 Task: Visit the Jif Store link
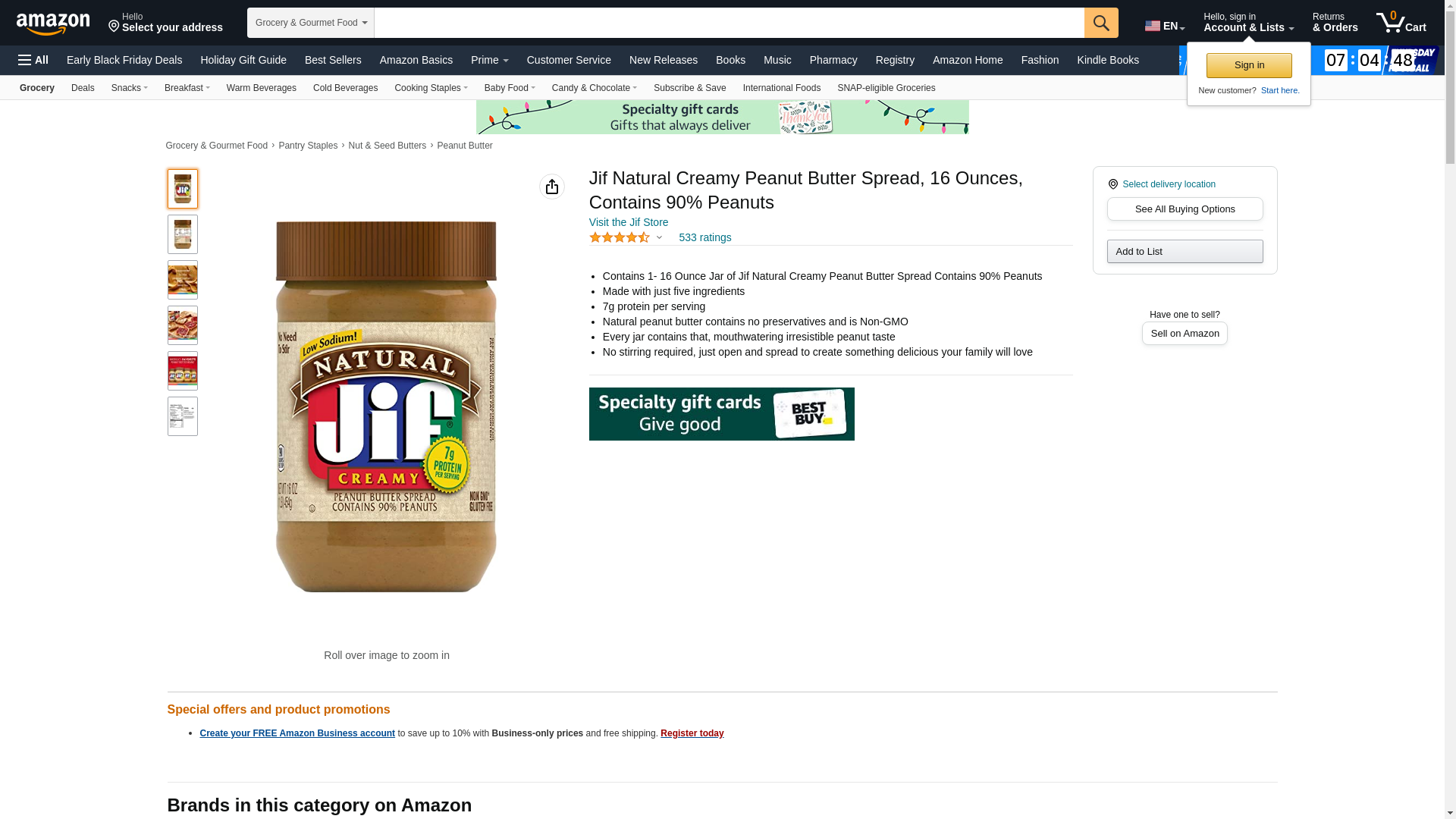[x=629, y=222]
